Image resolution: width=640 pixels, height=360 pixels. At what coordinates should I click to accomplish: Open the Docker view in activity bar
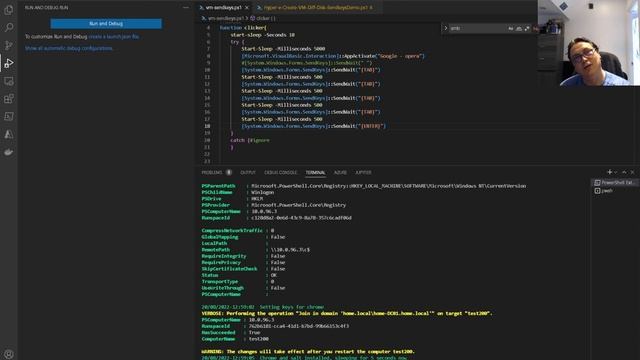[x=9, y=152]
